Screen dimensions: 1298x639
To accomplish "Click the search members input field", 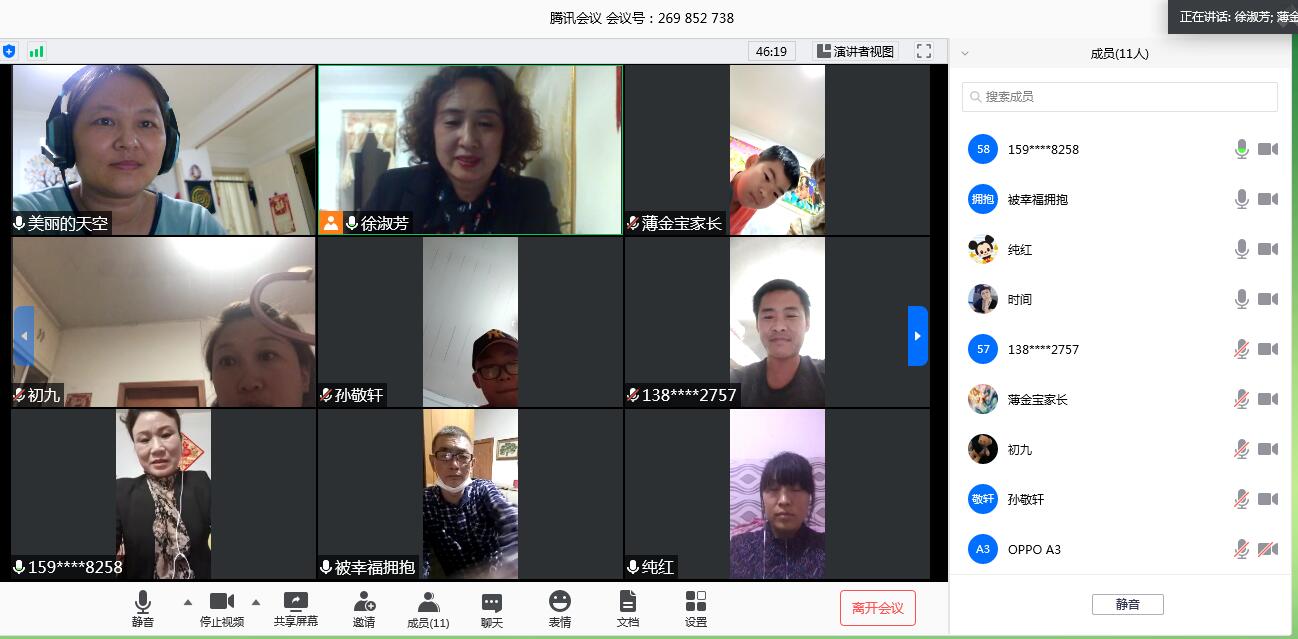I will pyautogui.click(x=1120, y=97).
